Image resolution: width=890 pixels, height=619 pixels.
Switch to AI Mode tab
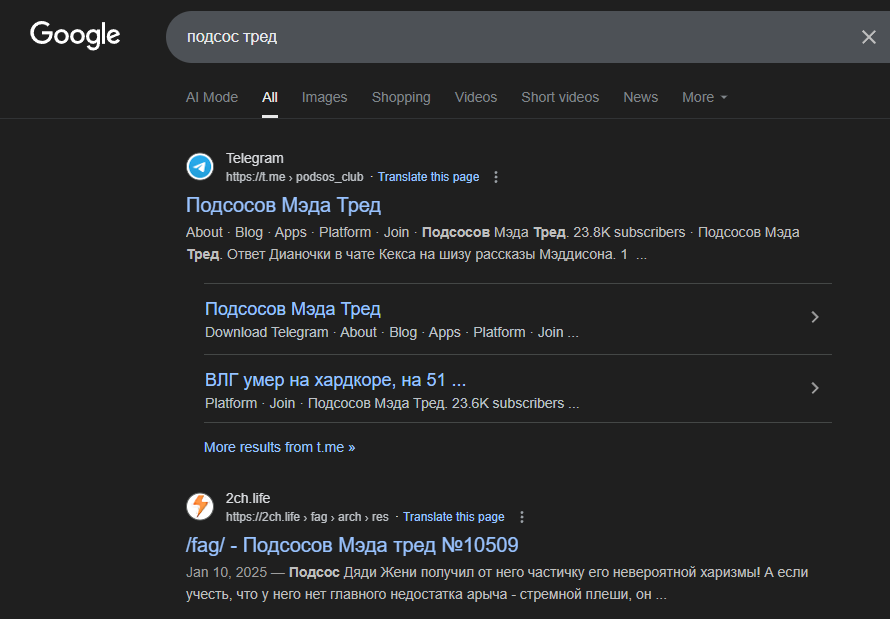tap(212, 97)
